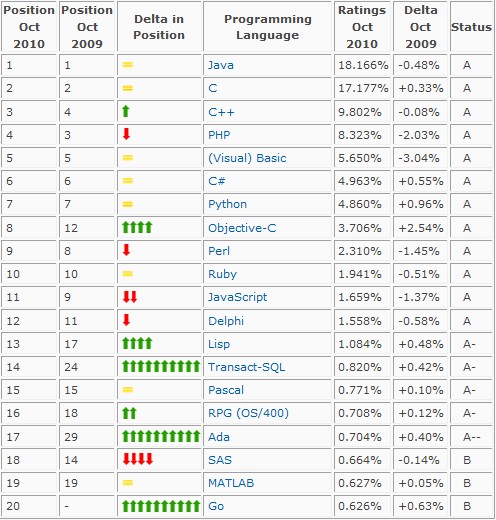Image resolution: width=496 pixels, height=520 pixels.
Task: Click the Programming Language column header
Action: pyautogui.click(x=268, y=27)
